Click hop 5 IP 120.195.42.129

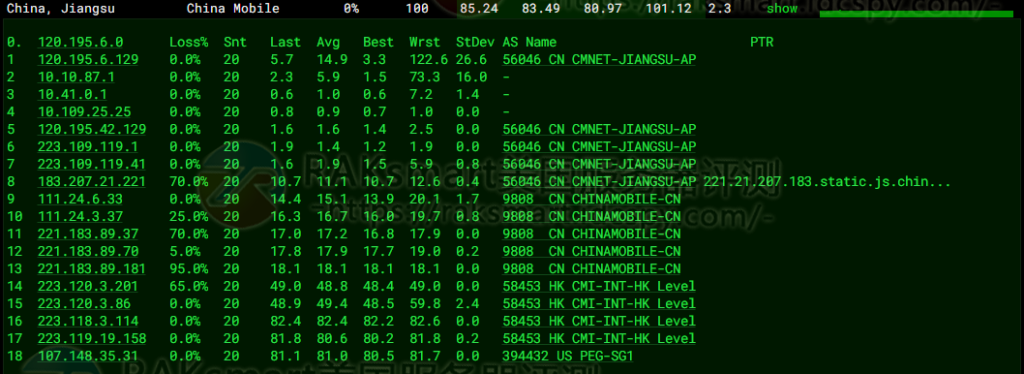(x=92, y=129)
